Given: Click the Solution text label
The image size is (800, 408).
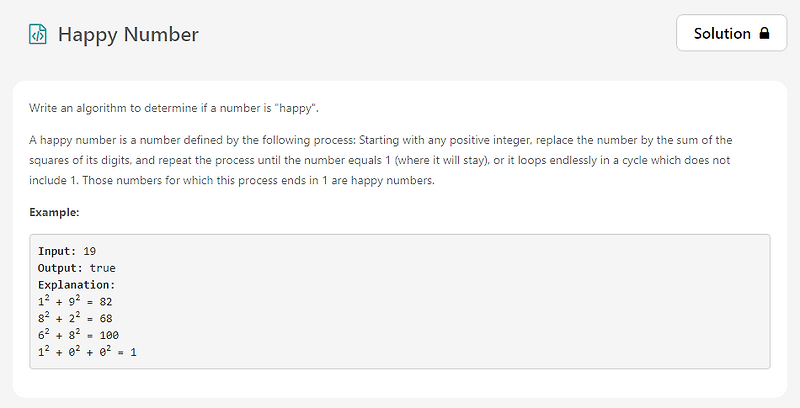Looking at the screenshot, I should tap(722, 33).
